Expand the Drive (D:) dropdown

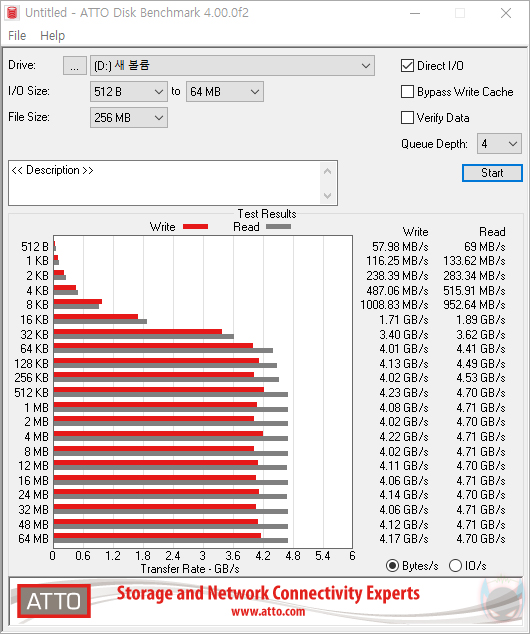(232, 66)
